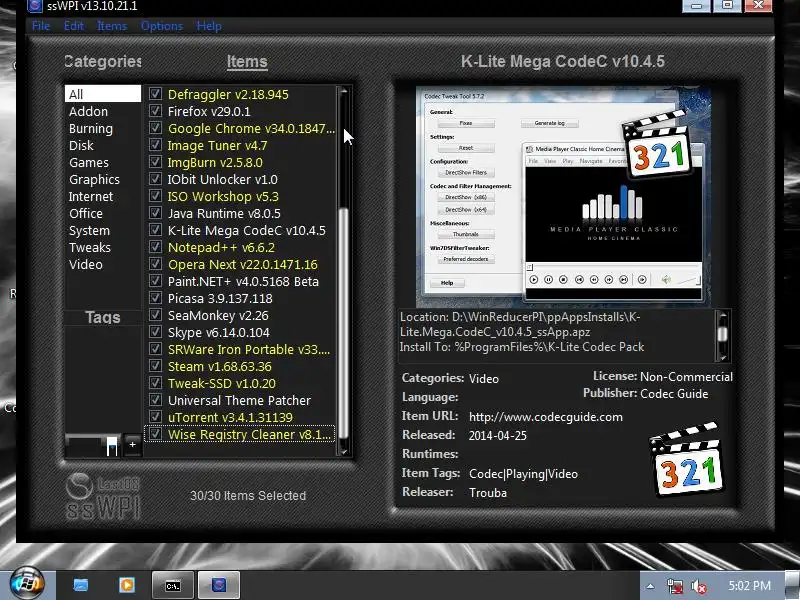Image resolution: width=800 pixels, height=600 pixels.
Task: Open the codecguide.com item URL
Action: click(545, 417)
